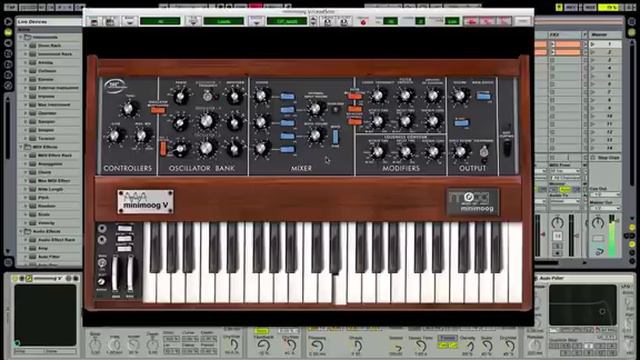Expand the Operator item
This screenshot has width=640, height=360.
coord(26,113)
